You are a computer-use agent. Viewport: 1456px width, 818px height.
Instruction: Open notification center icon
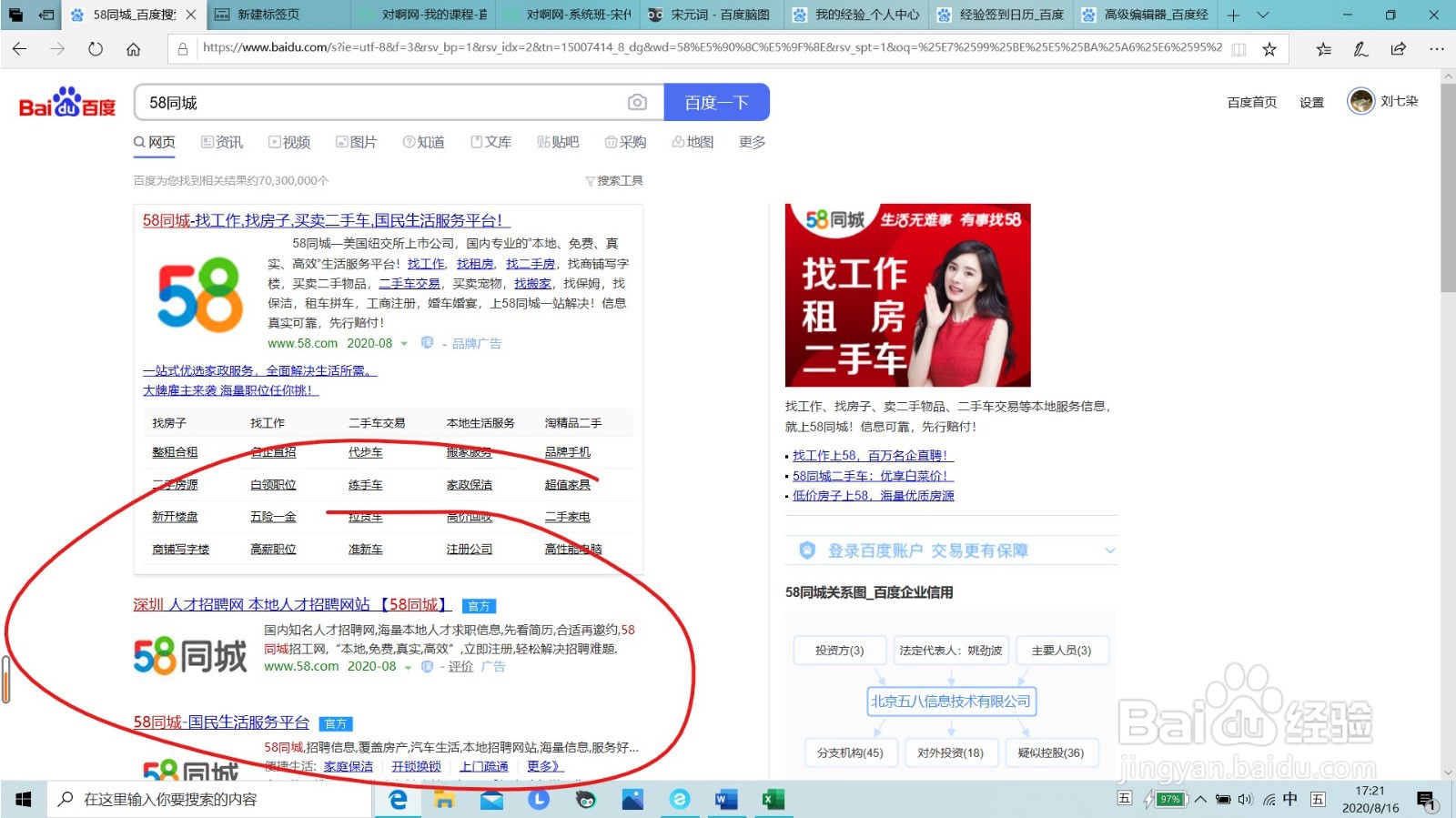tap(1426, 800)
